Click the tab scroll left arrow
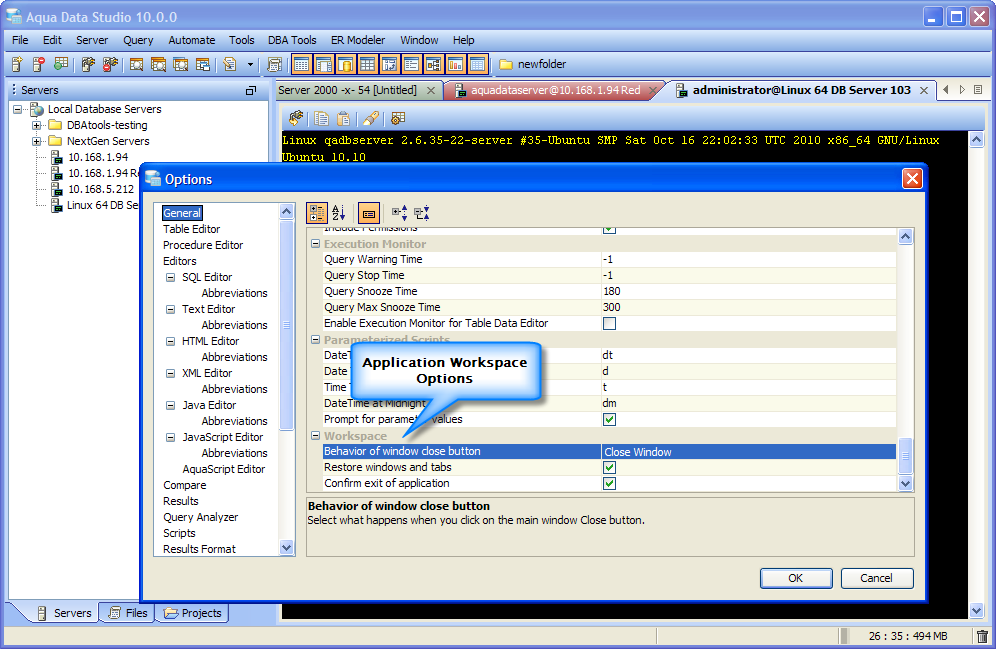The height and width of the screenshot is (649, 996). (x=946, y=90)
